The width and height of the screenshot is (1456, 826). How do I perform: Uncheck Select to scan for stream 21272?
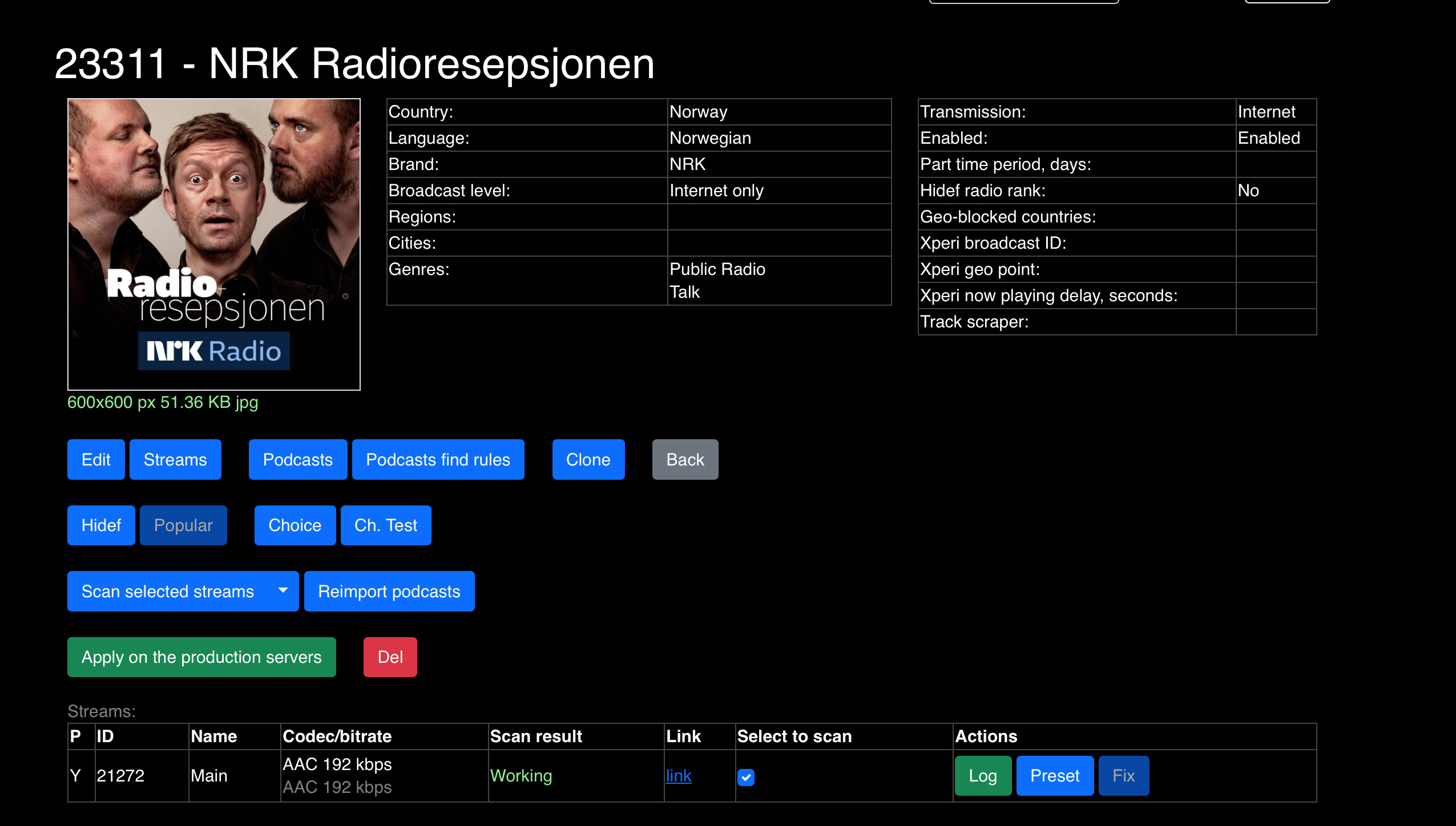coord(745,777)
